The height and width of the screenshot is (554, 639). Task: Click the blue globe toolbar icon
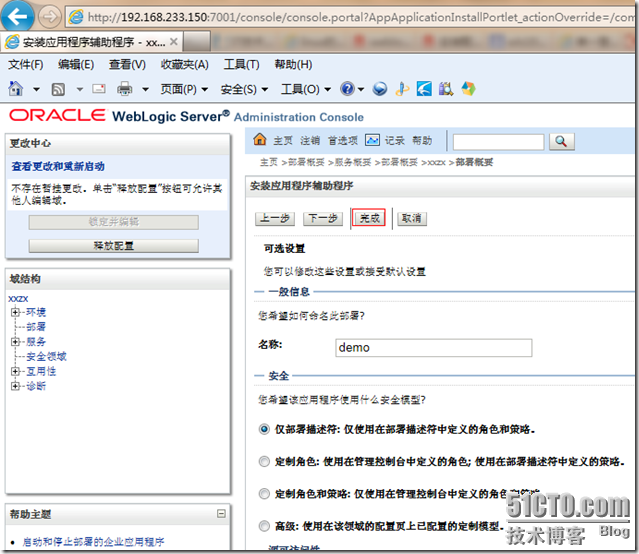pos(379,88)
